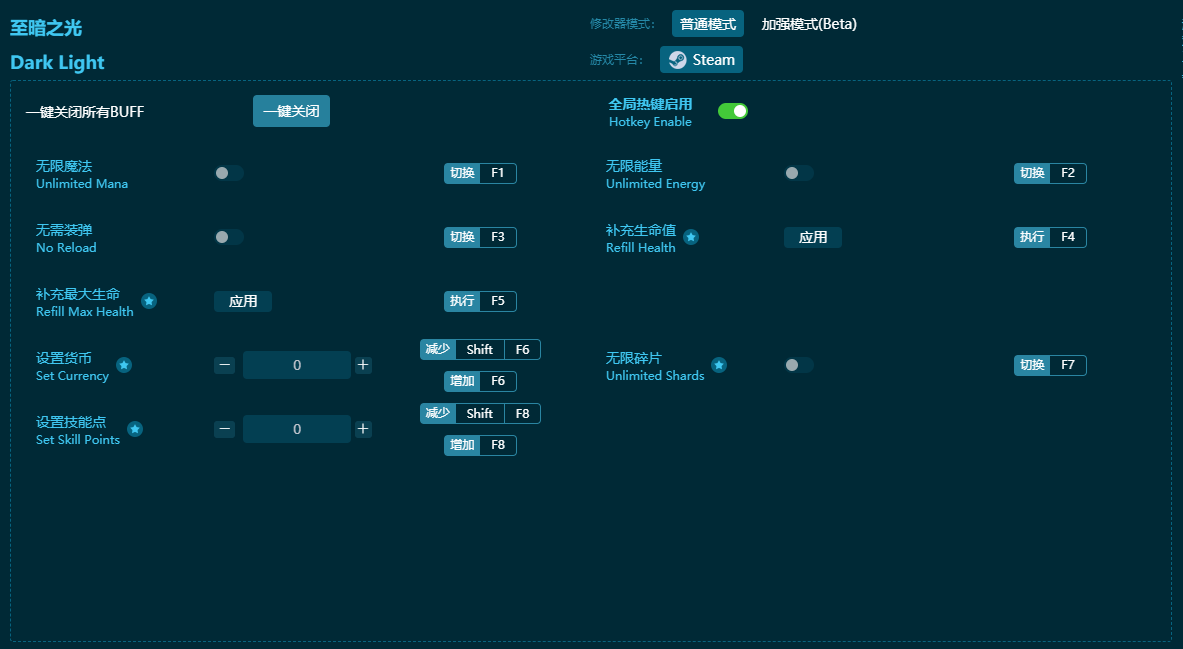Viewport: 1183px width, 649px height.
Task: Click the star icon beside Refill Health
Action: tap(691, 237)
